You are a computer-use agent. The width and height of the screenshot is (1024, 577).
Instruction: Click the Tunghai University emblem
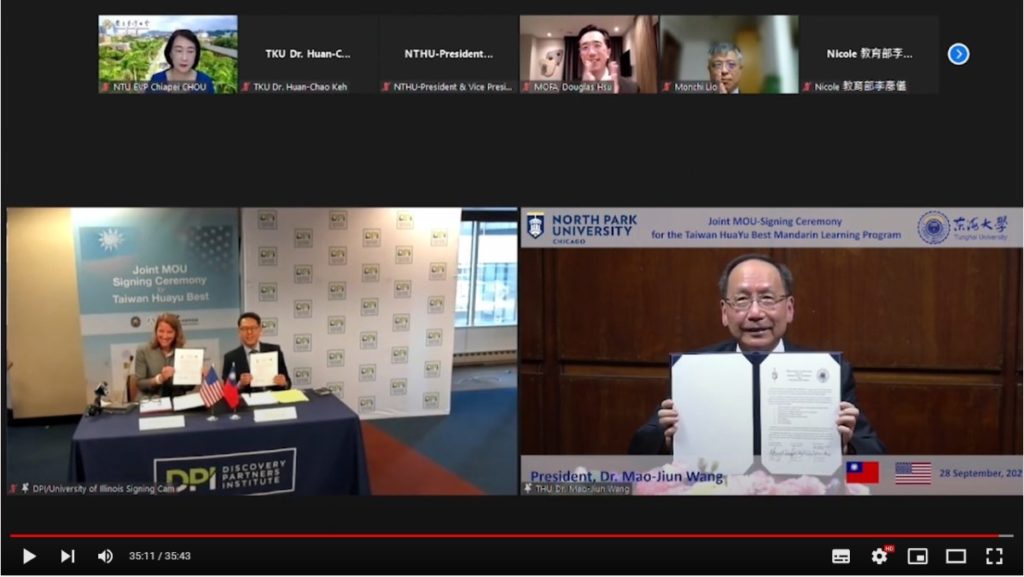(x=933, y=227)
